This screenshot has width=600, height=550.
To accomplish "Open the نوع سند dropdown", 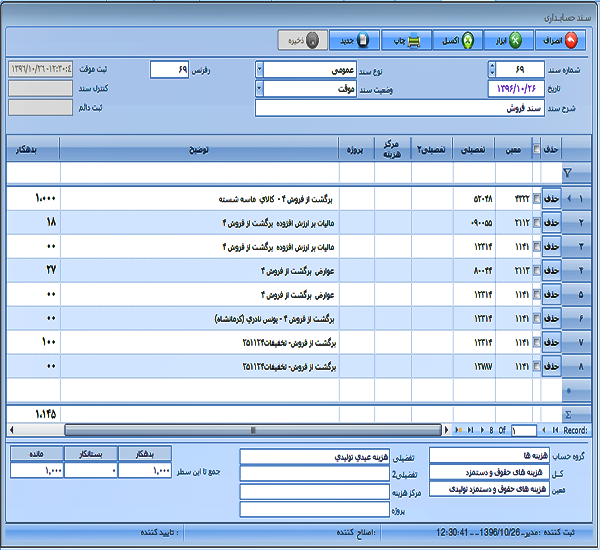I will point(259,70).
